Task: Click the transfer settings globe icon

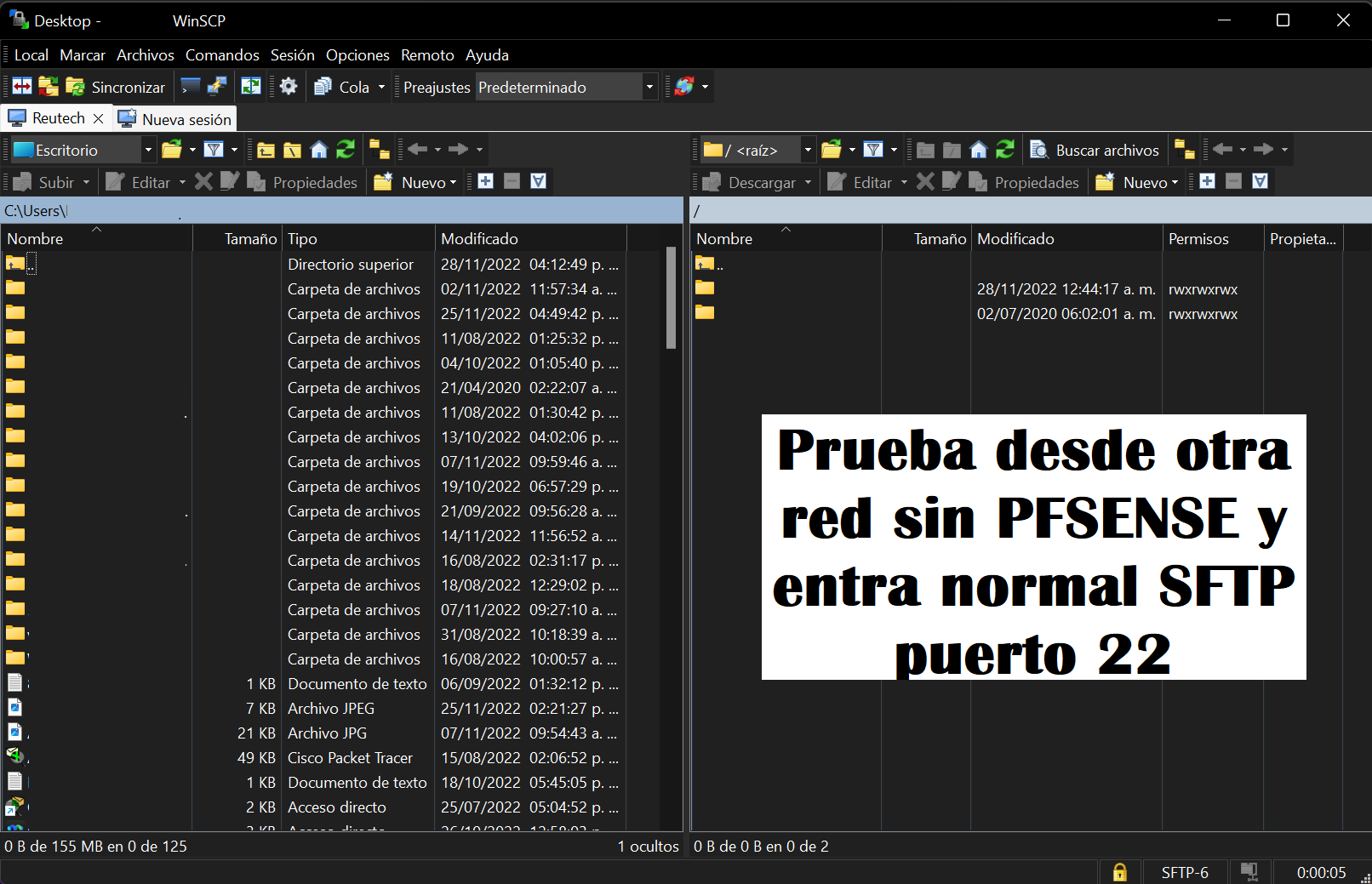Action: 684,87
